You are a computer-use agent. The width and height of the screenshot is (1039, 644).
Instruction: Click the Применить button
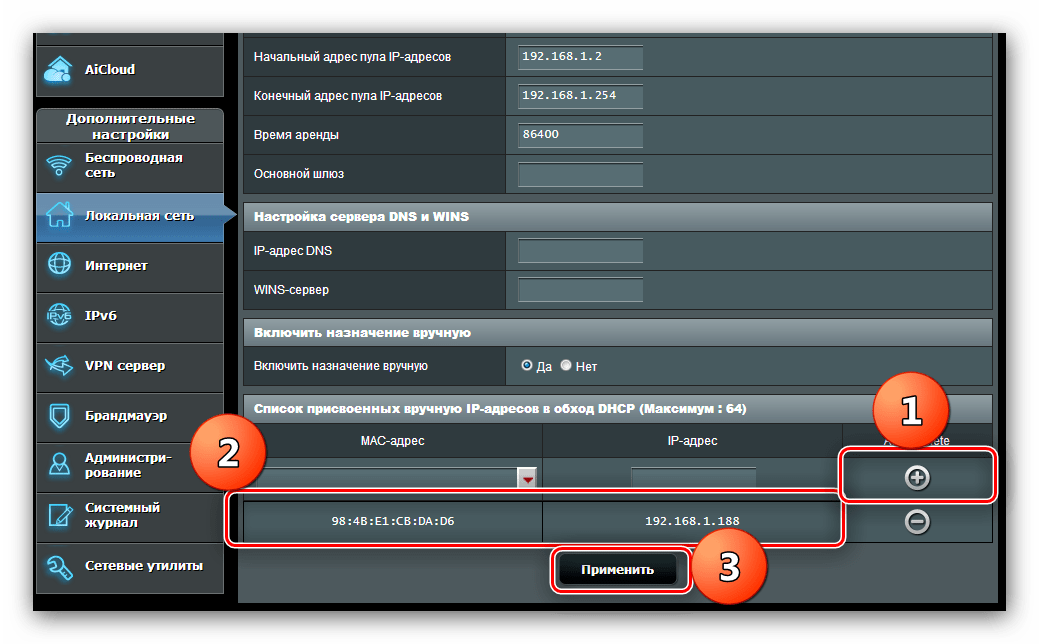click(x=618, y=570)
